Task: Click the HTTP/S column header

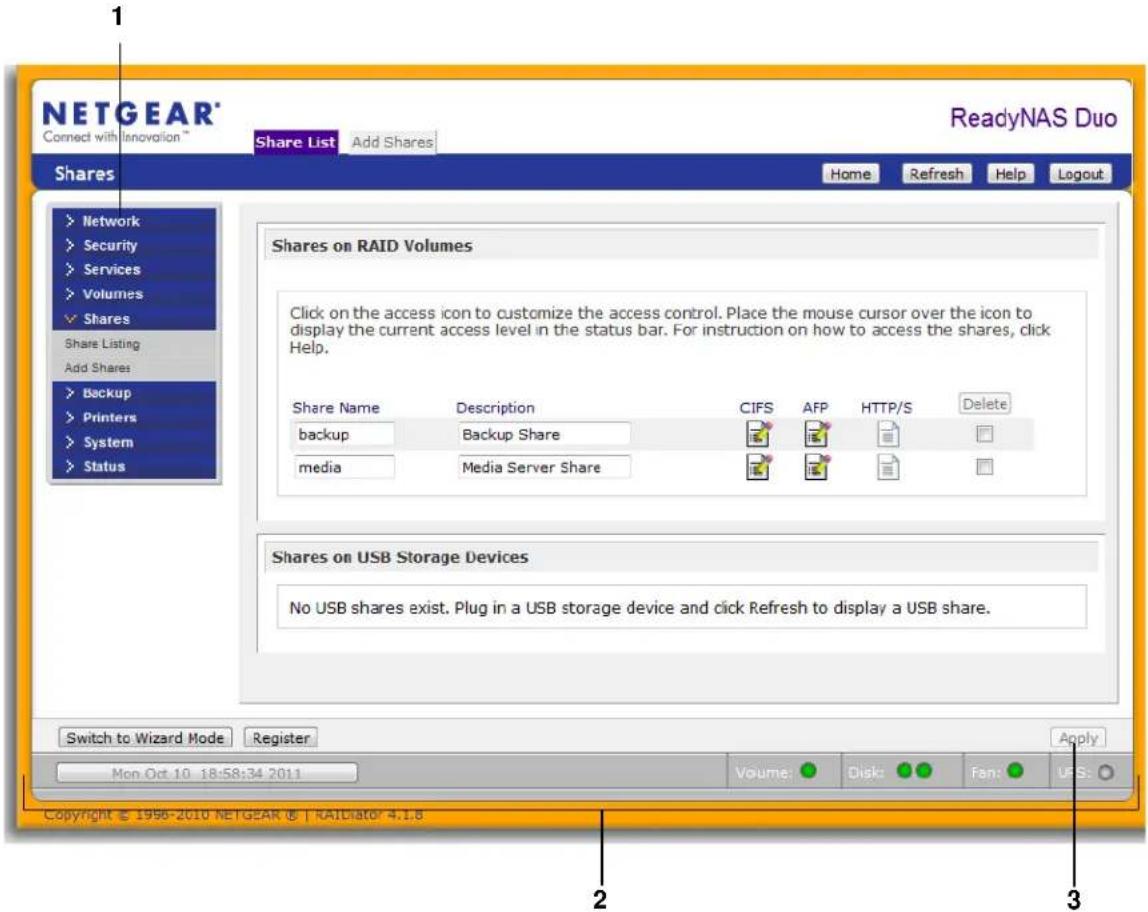Action: tap(886, 408)
